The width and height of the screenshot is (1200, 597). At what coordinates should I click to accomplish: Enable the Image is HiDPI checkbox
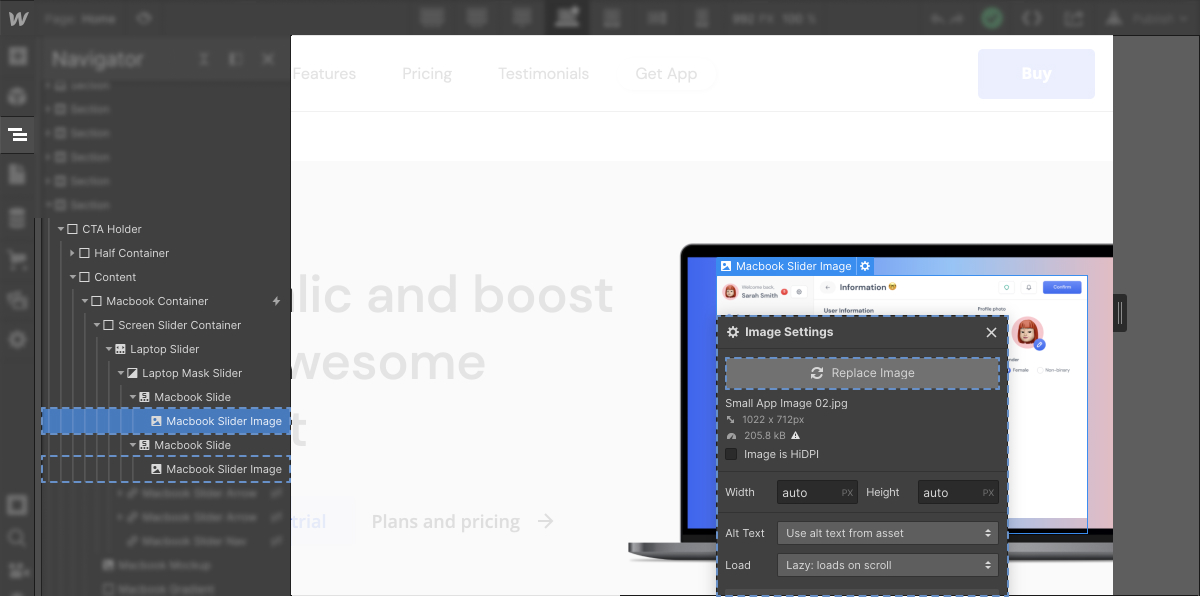pyautogui.click(x=732, y=454)
